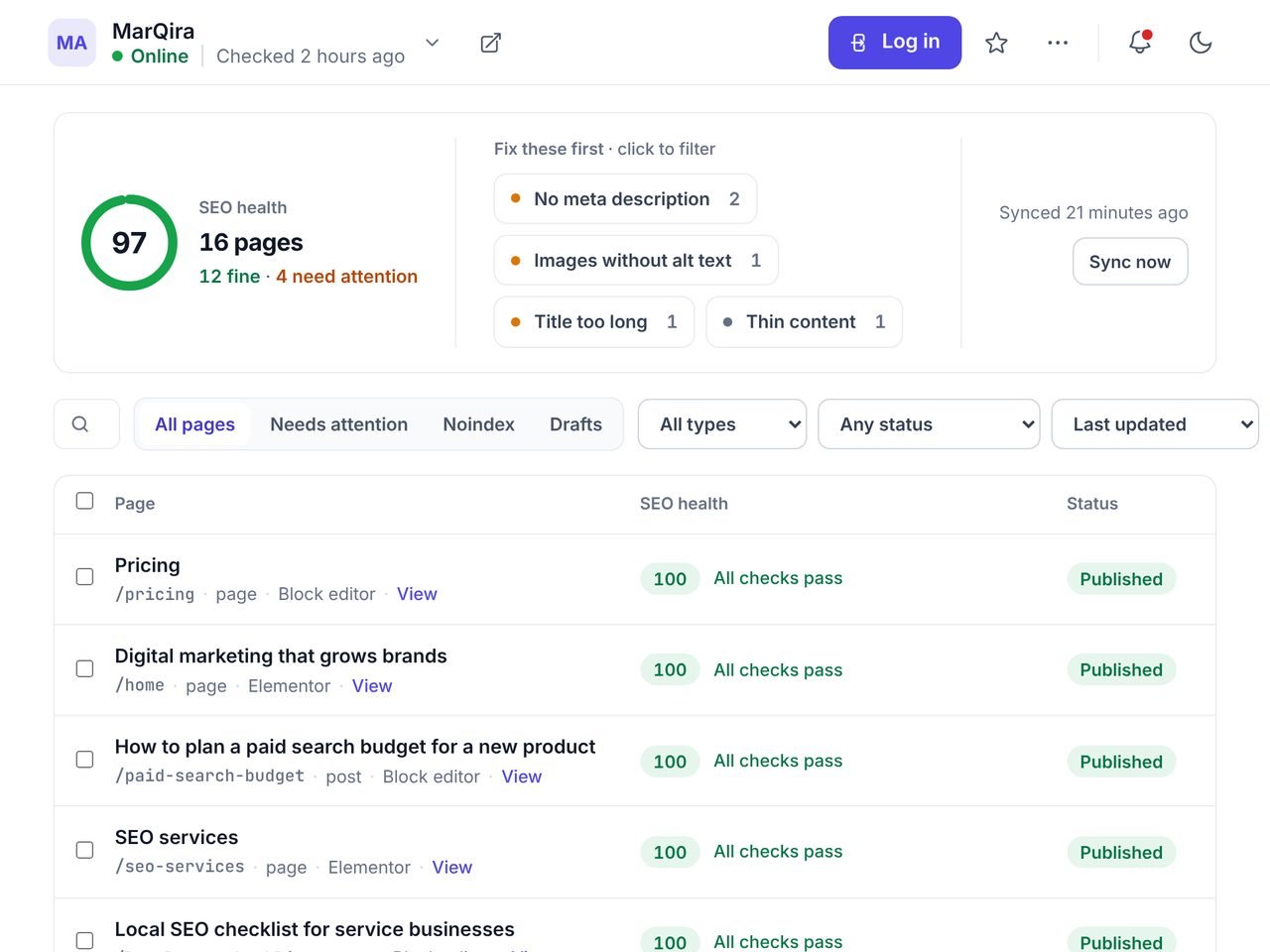The height and width of the screenshot is (952, 1270).
Task: Click the Pricing page title
Action: (147, 565)
